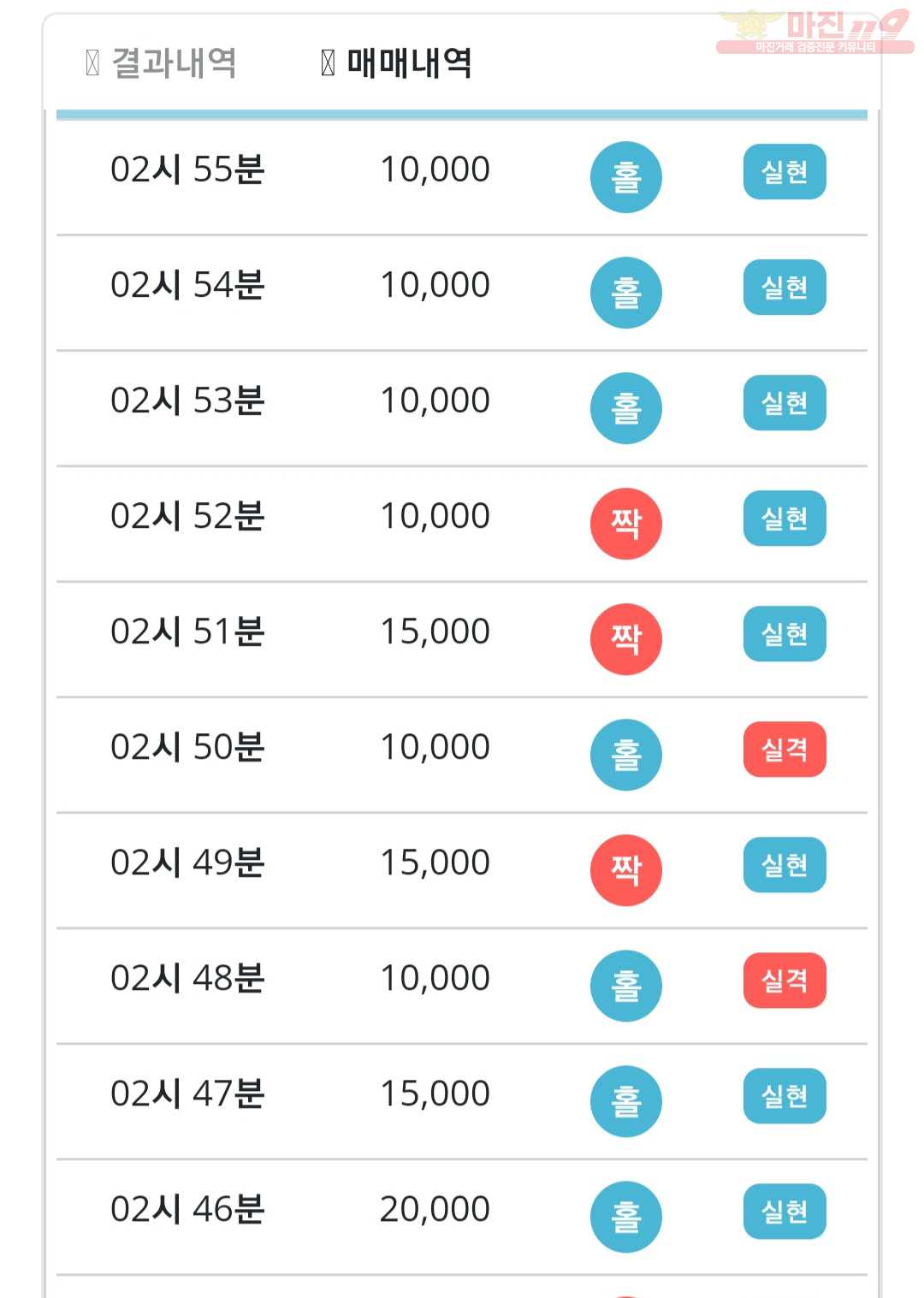Click the 15,000 amount in 02시 49분 row
Screen dimensions: 924x1298
pyautogui.click(x=435, y=862)
